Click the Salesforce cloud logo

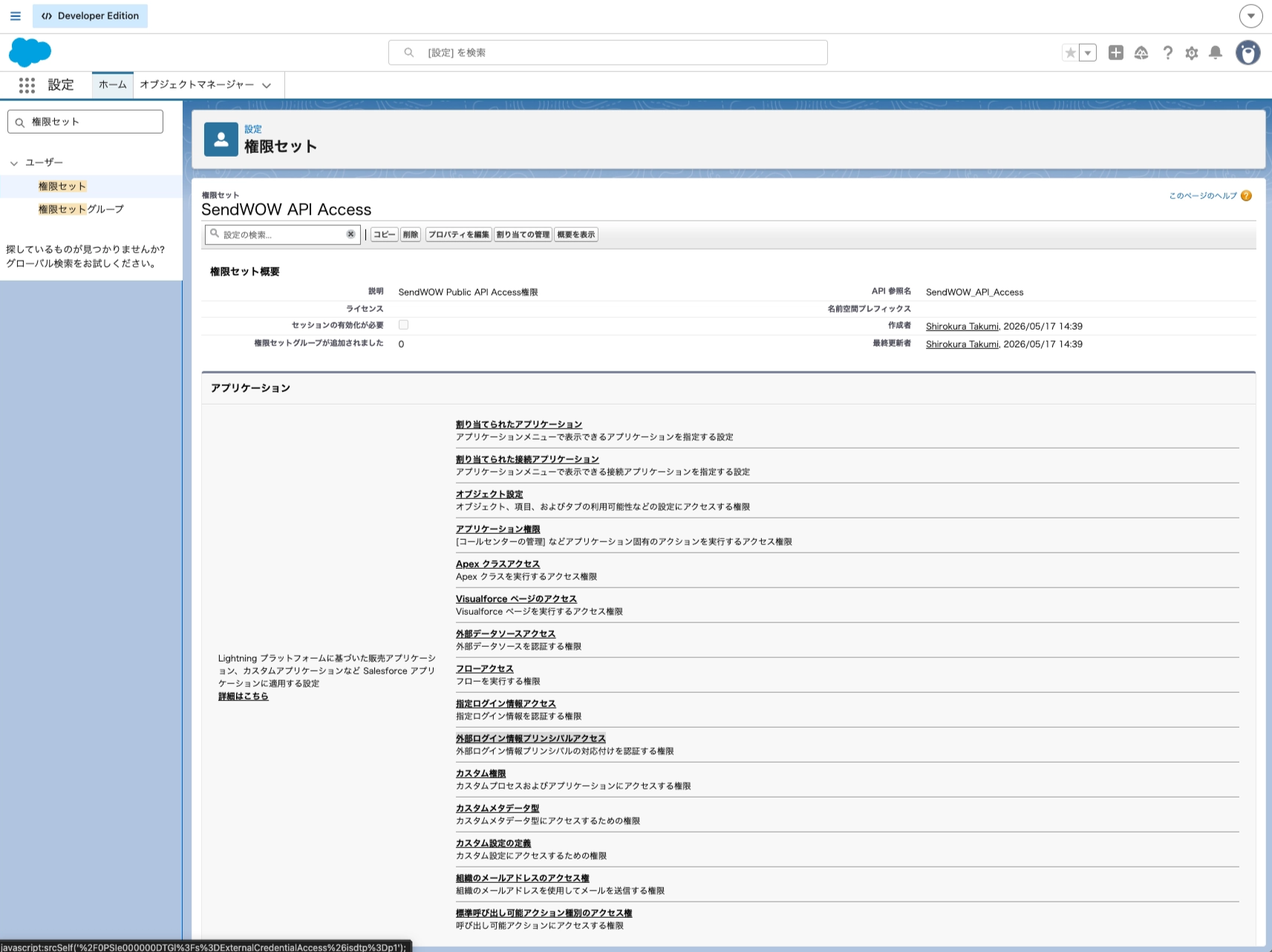30,53
